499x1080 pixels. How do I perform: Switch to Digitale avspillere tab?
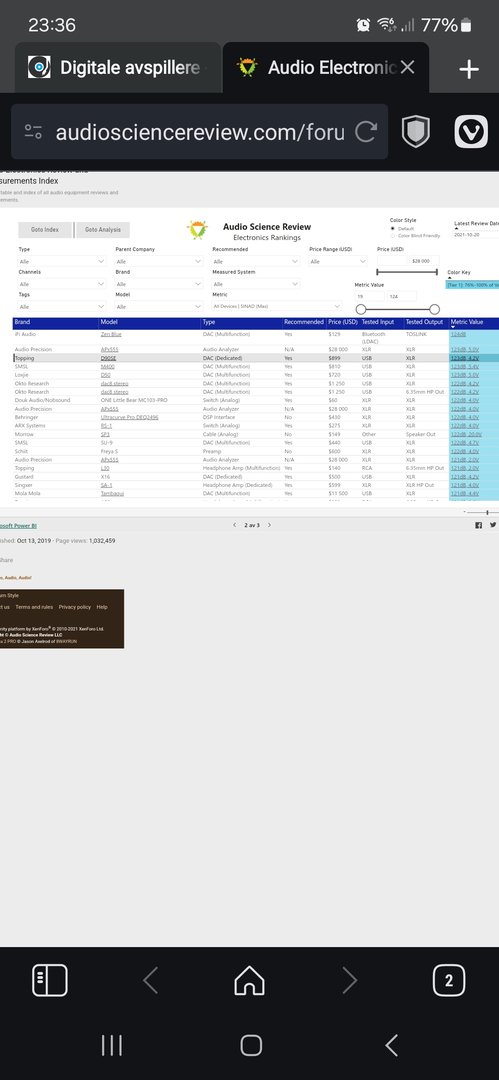(x=117, y=68)
